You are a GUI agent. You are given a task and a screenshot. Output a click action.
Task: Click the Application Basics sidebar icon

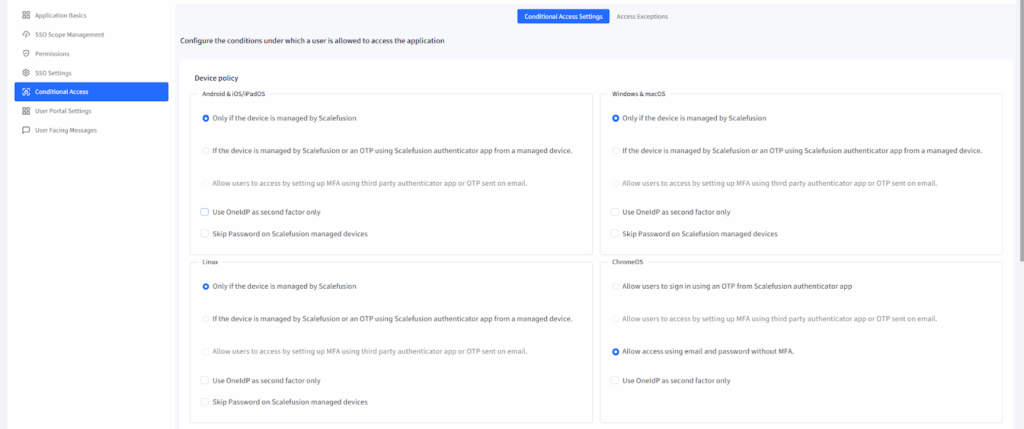pos(25,16)
